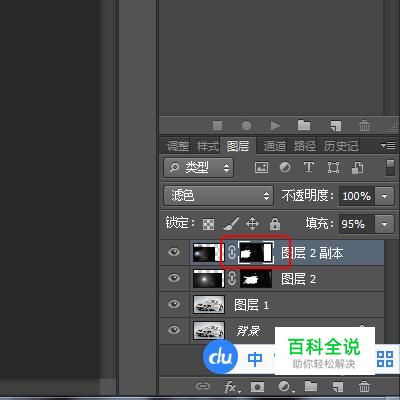Screen dimensions: 400x400
Task: Hide the 图层 2 副本 layer
Action: (x=174, y=252)
